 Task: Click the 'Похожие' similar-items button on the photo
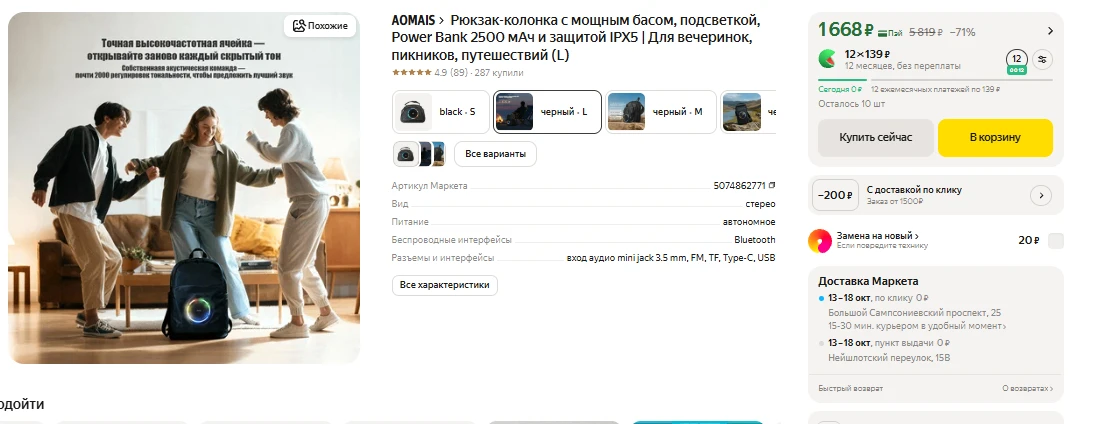click(320, 26)
